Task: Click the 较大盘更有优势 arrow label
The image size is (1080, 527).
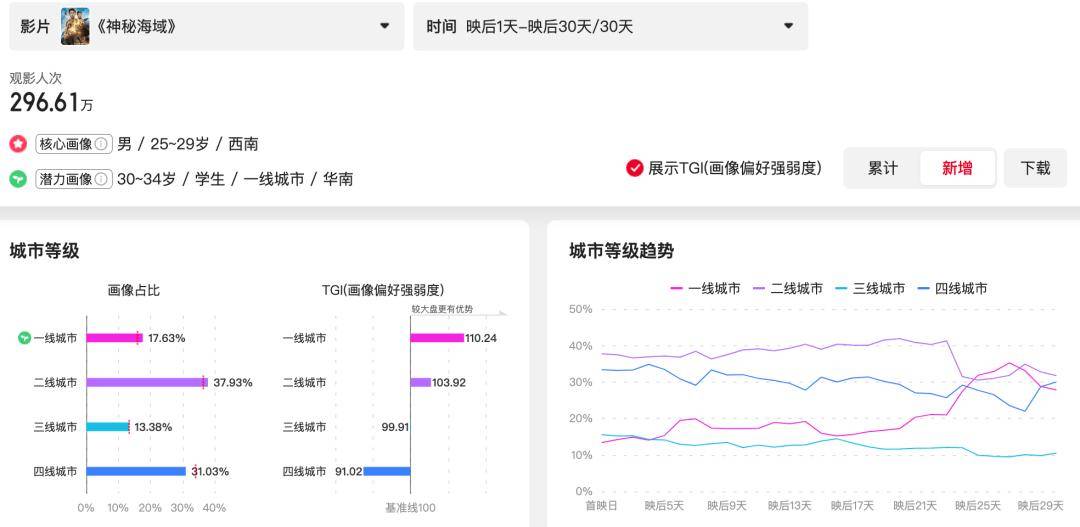Action: [x=442, y=309]
